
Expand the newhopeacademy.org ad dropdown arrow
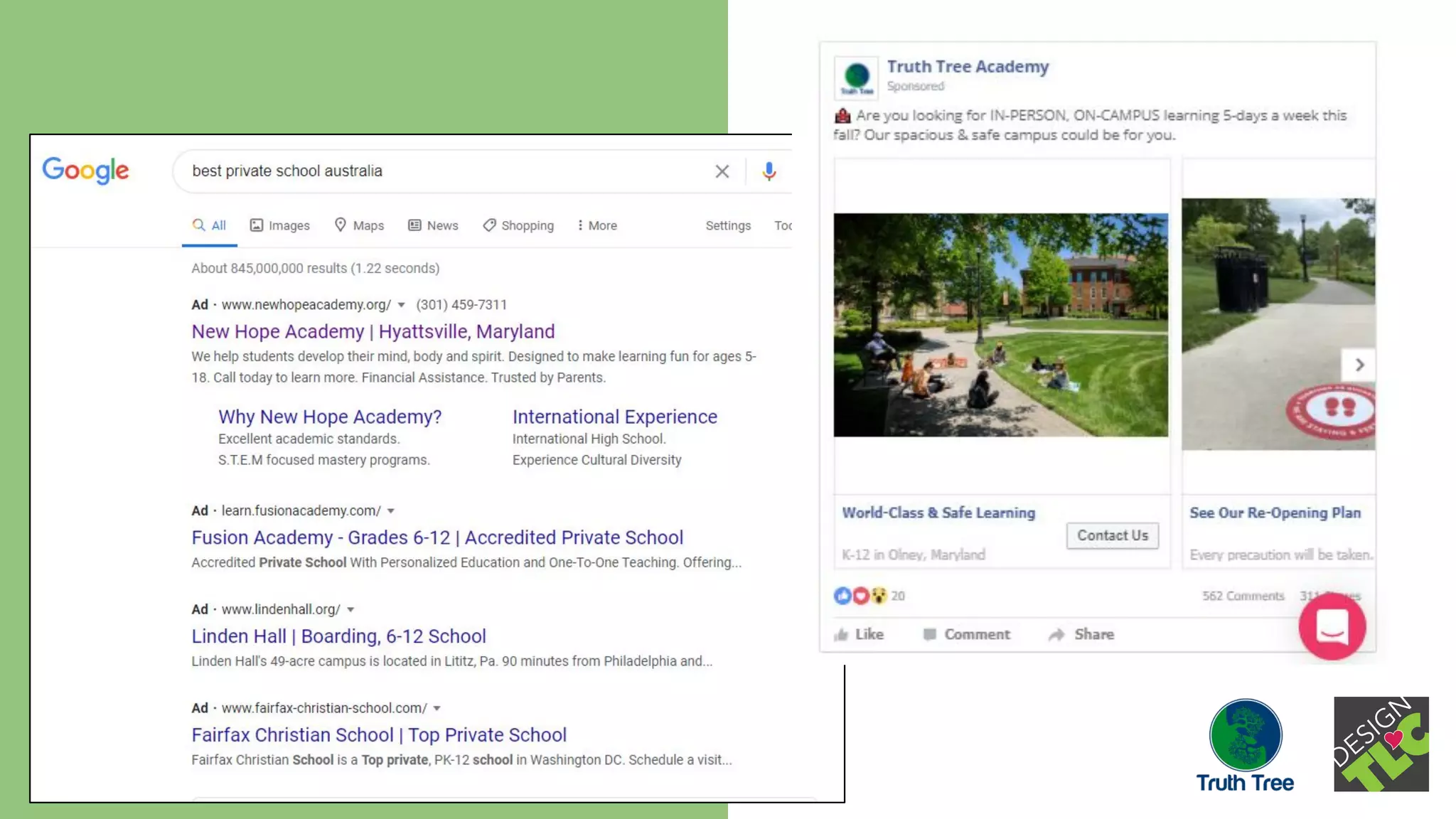pyautogui.click(x=401, y=305)
